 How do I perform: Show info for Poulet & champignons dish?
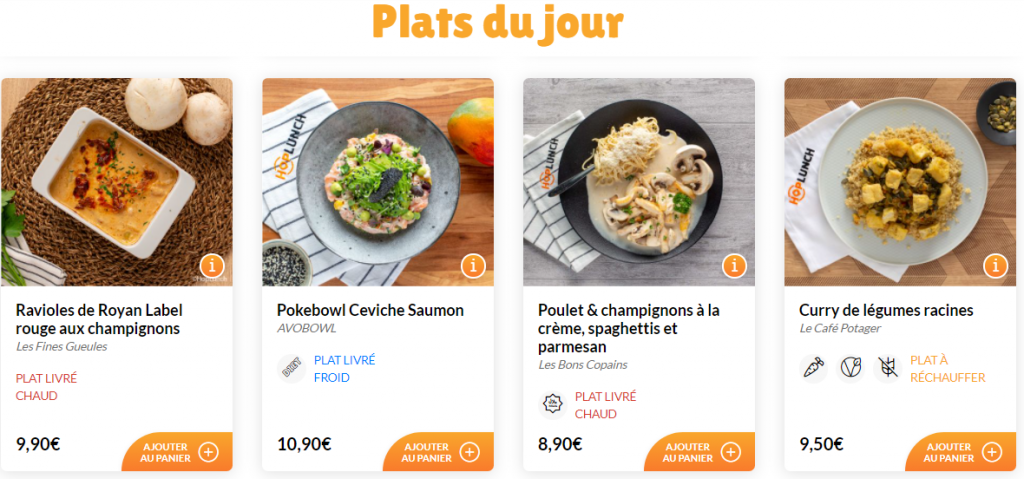[734, 266]
